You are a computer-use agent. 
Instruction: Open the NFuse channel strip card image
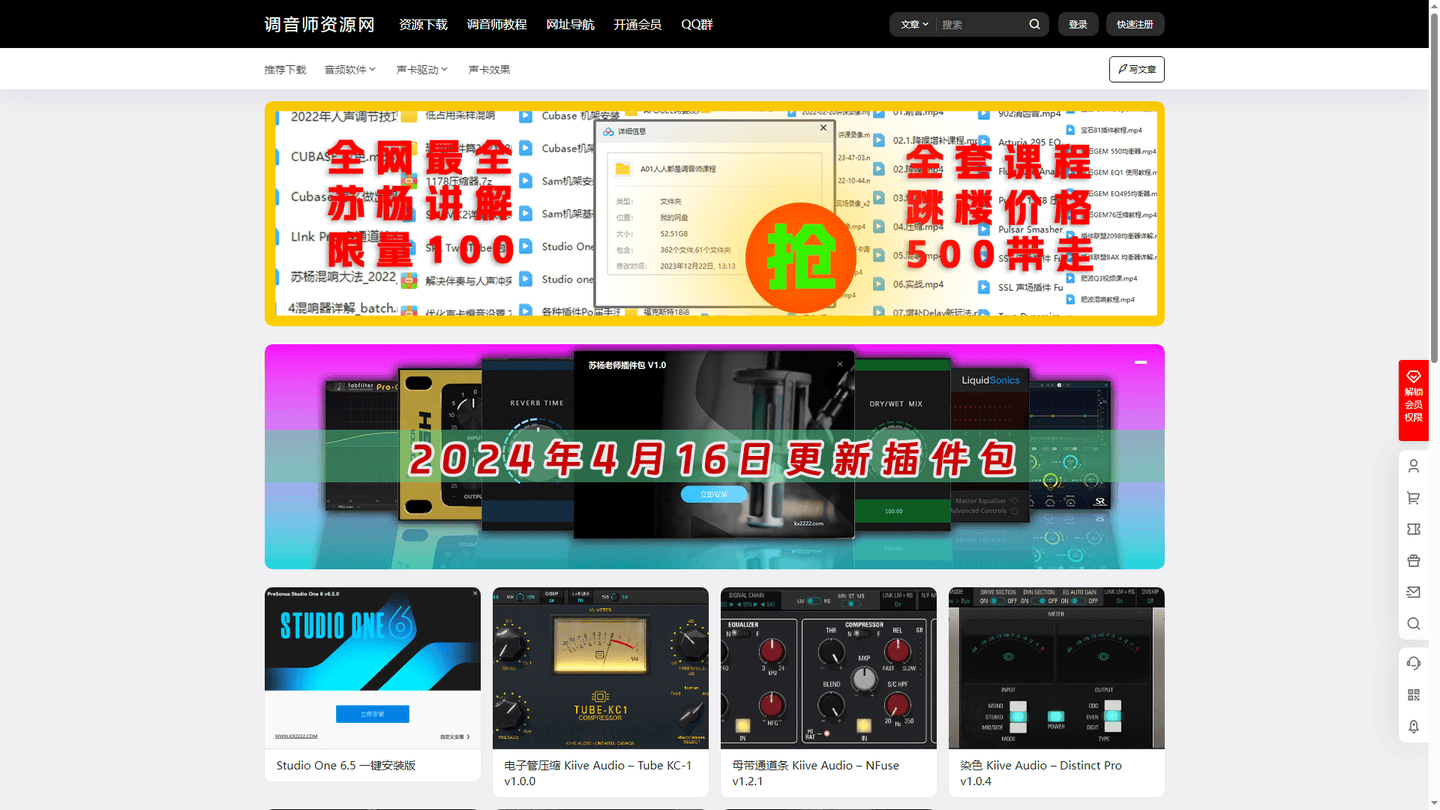pos(828,668)
